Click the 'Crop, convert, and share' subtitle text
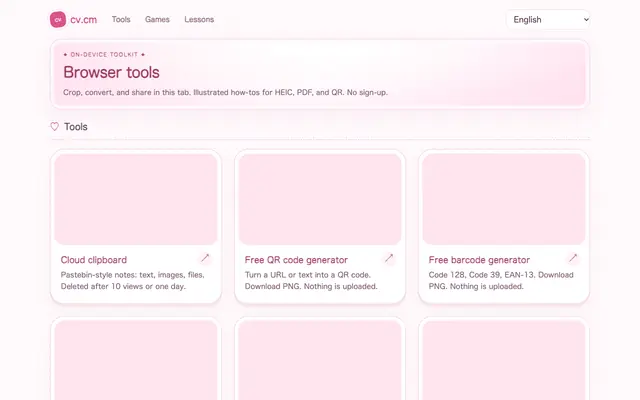 [x=225, y=92]
